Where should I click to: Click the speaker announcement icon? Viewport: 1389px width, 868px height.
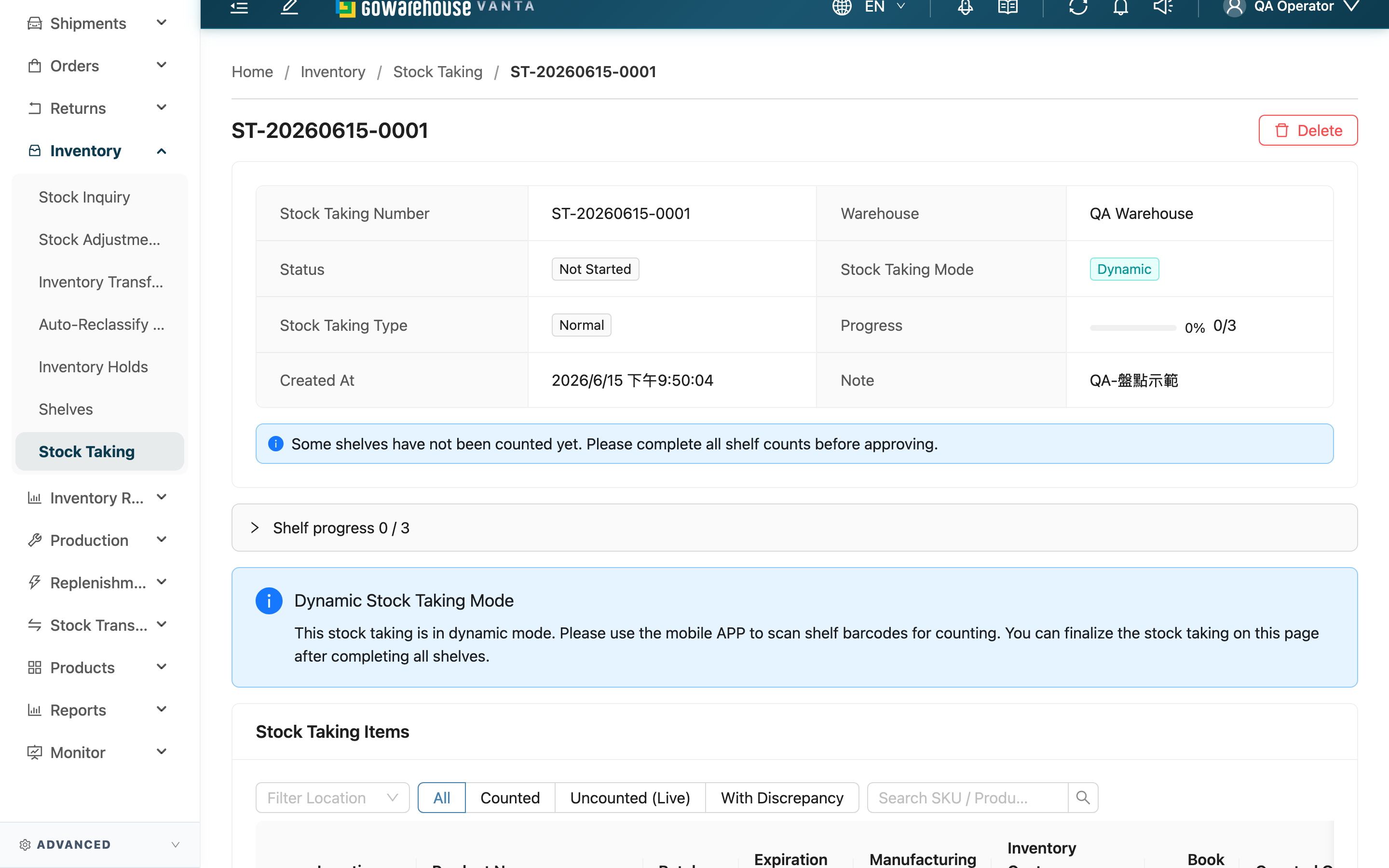coord(1163,7)
